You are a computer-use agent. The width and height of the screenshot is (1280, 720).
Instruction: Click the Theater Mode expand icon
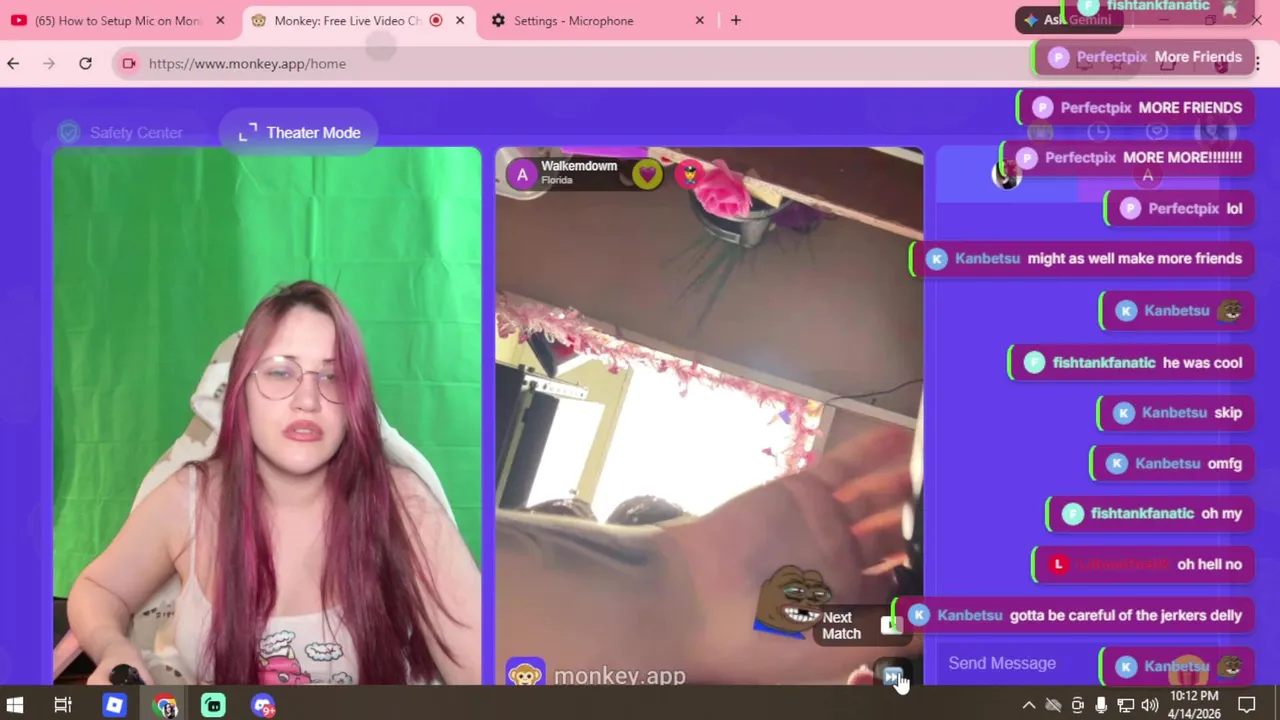coord(247,132)
